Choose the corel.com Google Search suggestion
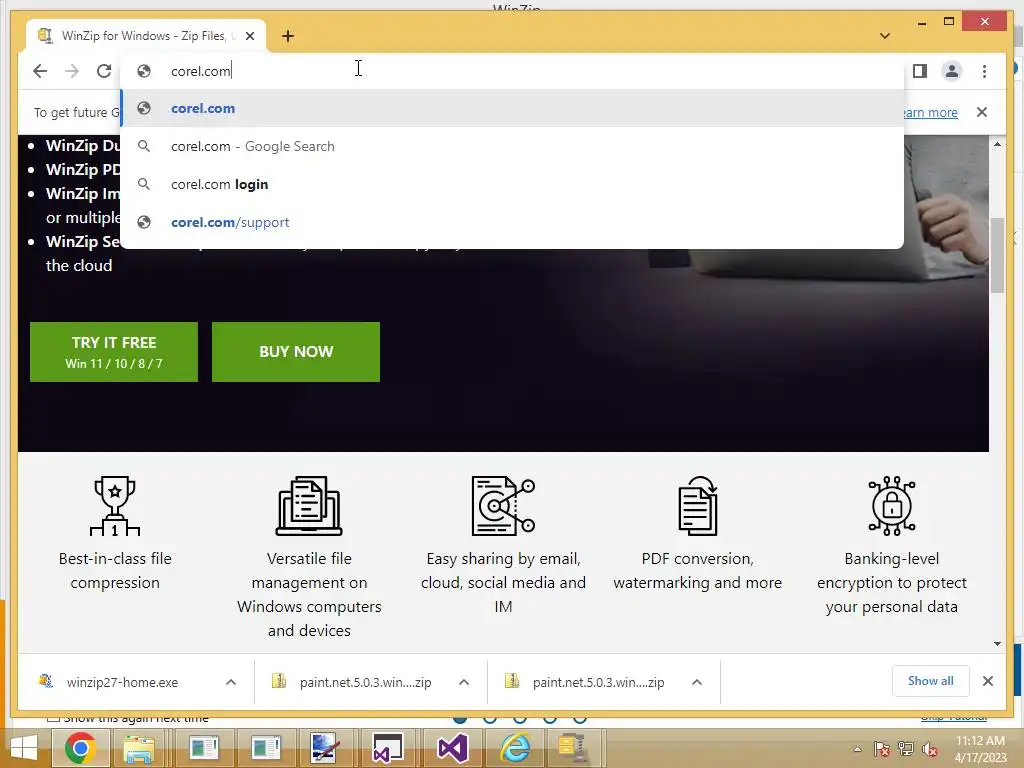 click(513, 146)
